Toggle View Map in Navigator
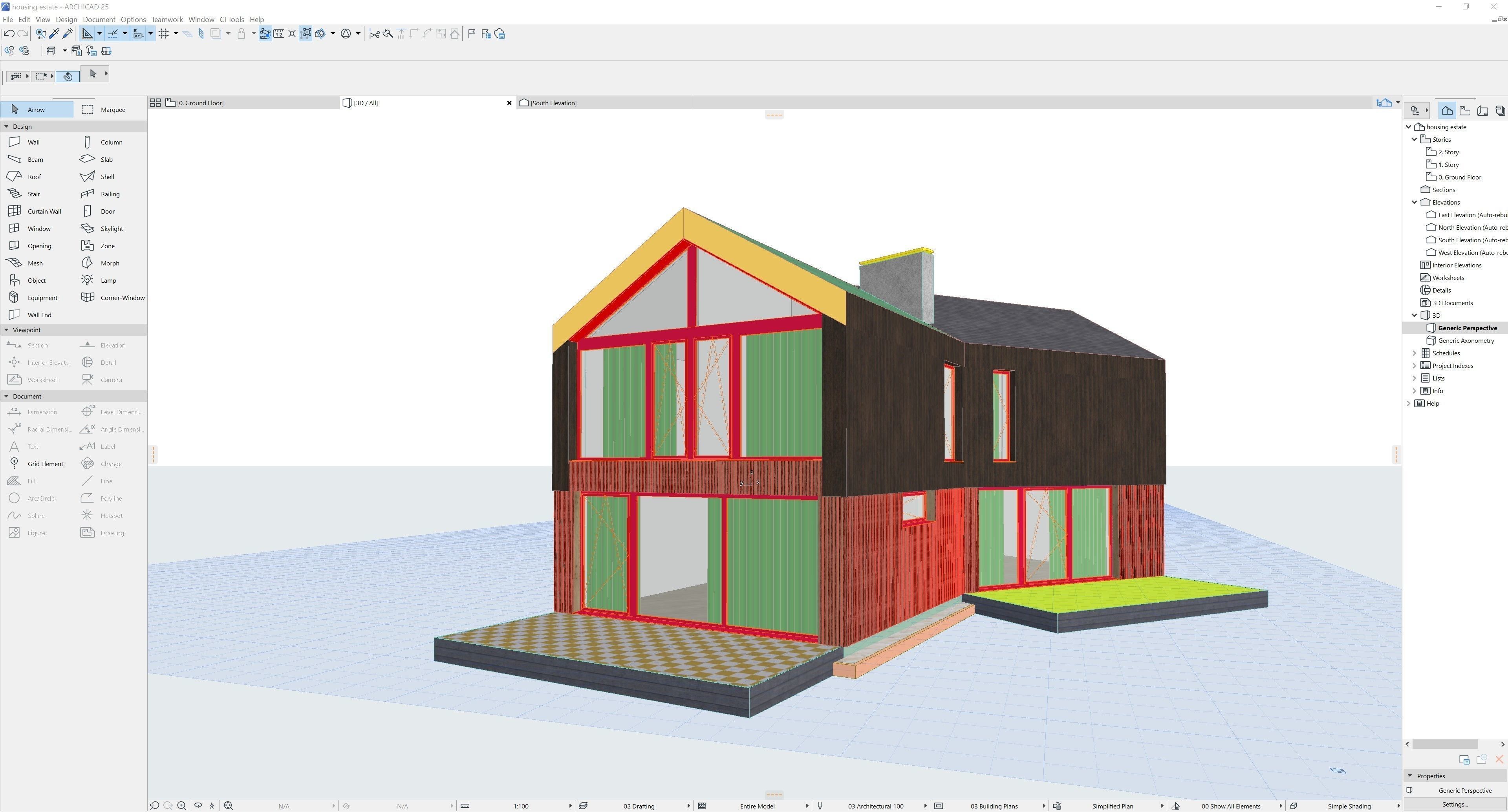Screen dimensions: 1508x812 1465,110
